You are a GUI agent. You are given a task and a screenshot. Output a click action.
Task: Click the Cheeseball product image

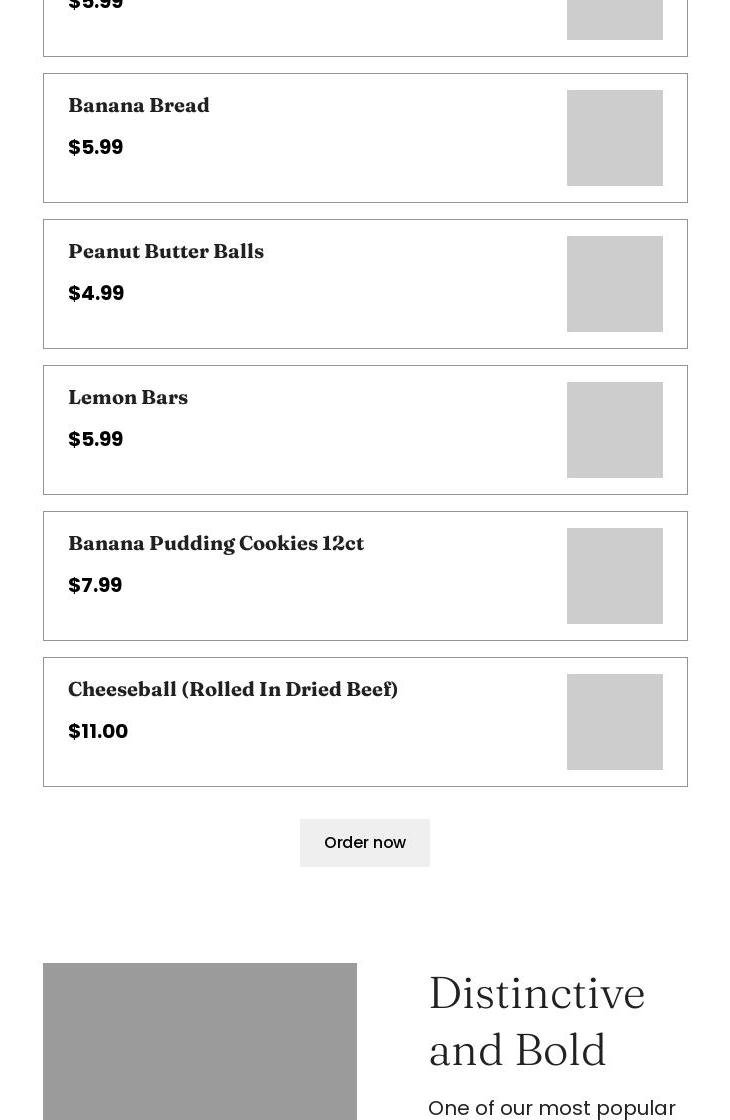(614, 721)
